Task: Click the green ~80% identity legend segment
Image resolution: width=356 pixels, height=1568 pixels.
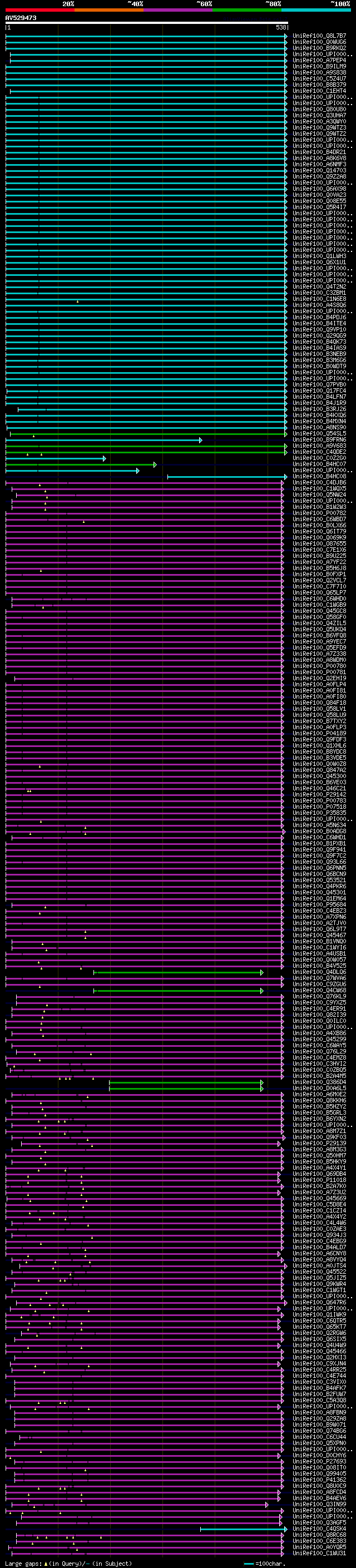Action: pyautogui.click(x=247, y=10)
